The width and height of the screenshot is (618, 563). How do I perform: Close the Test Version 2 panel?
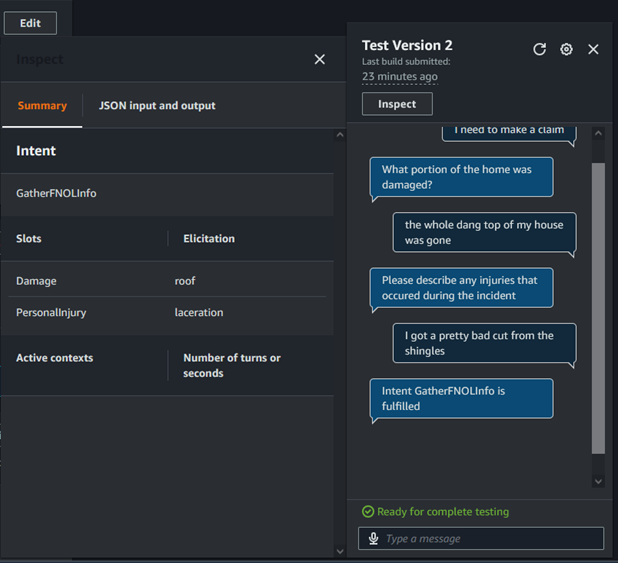593,49
